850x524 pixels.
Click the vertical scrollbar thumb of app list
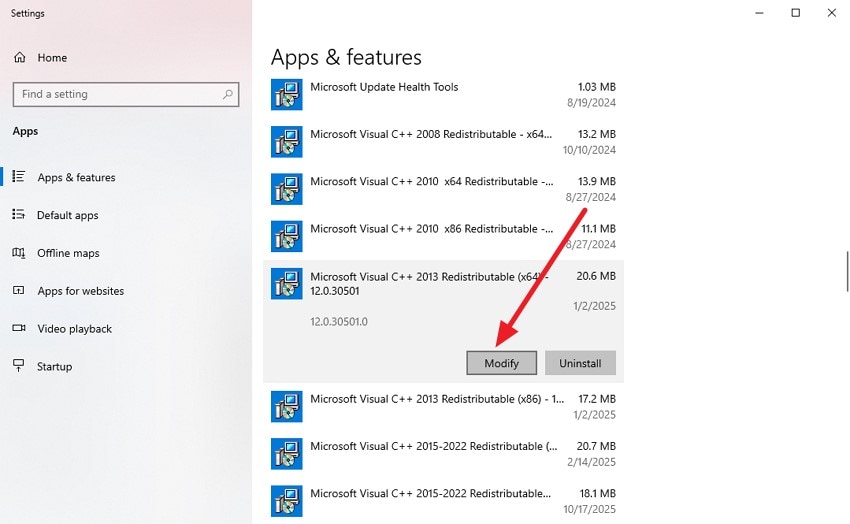(847, 271)
